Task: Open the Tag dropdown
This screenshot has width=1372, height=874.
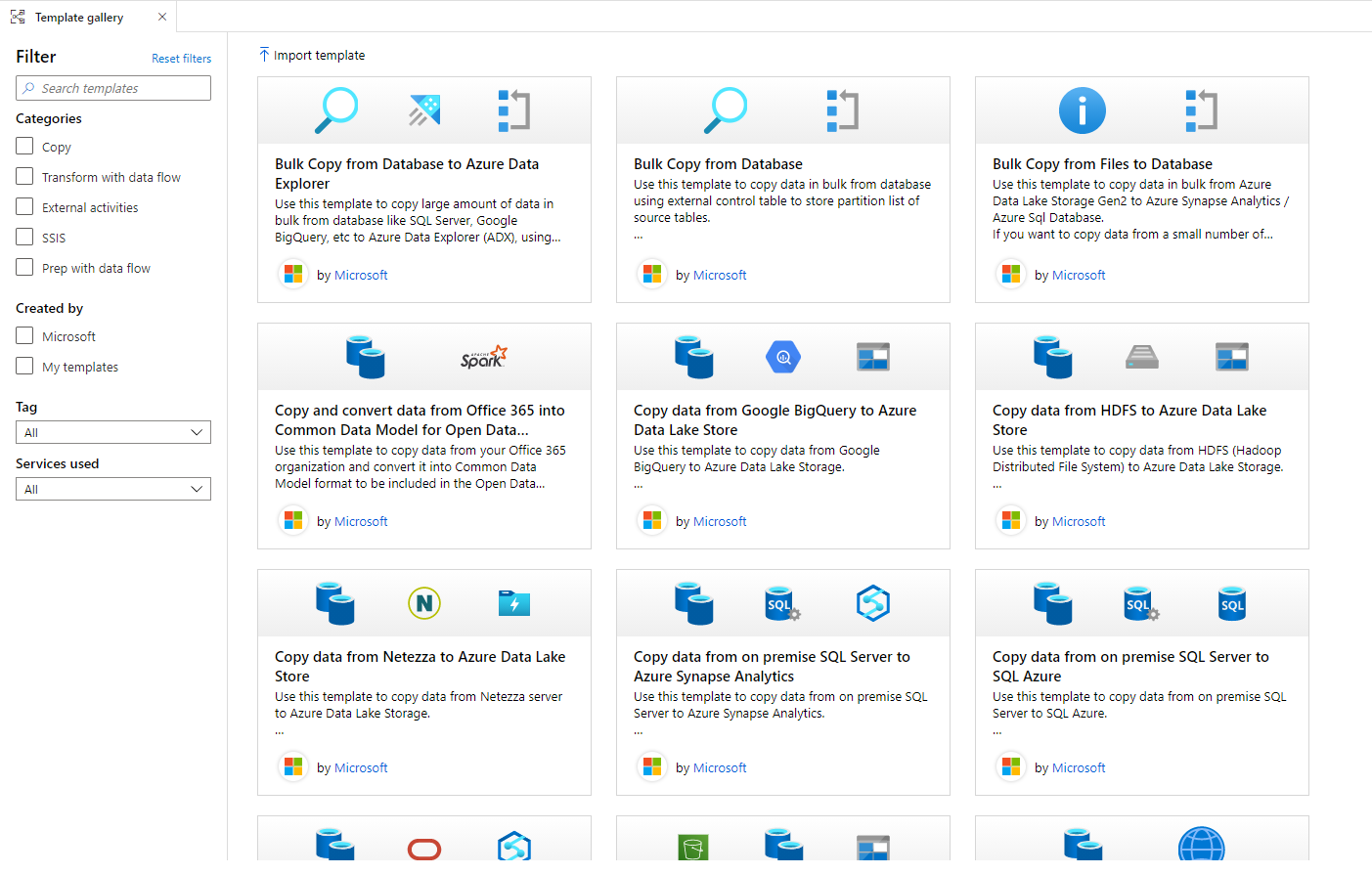Action: (x=113, y=432)
